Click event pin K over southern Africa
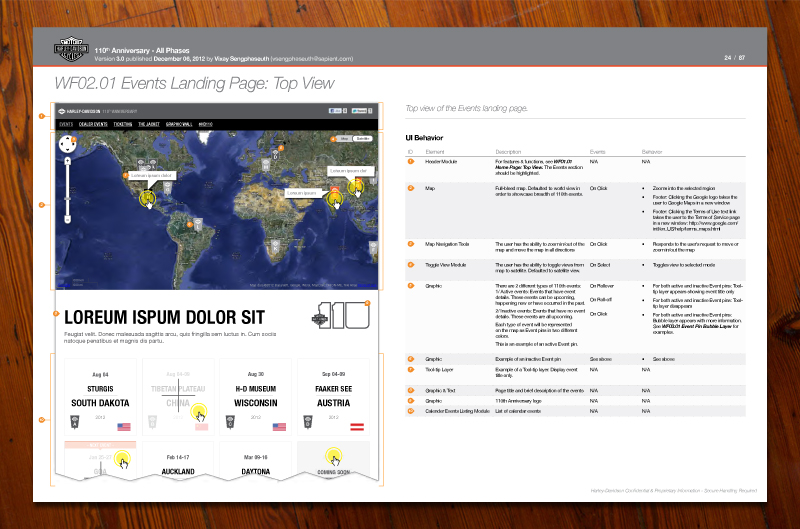Viewport: 800px width, 529px height. coord(276,247)
